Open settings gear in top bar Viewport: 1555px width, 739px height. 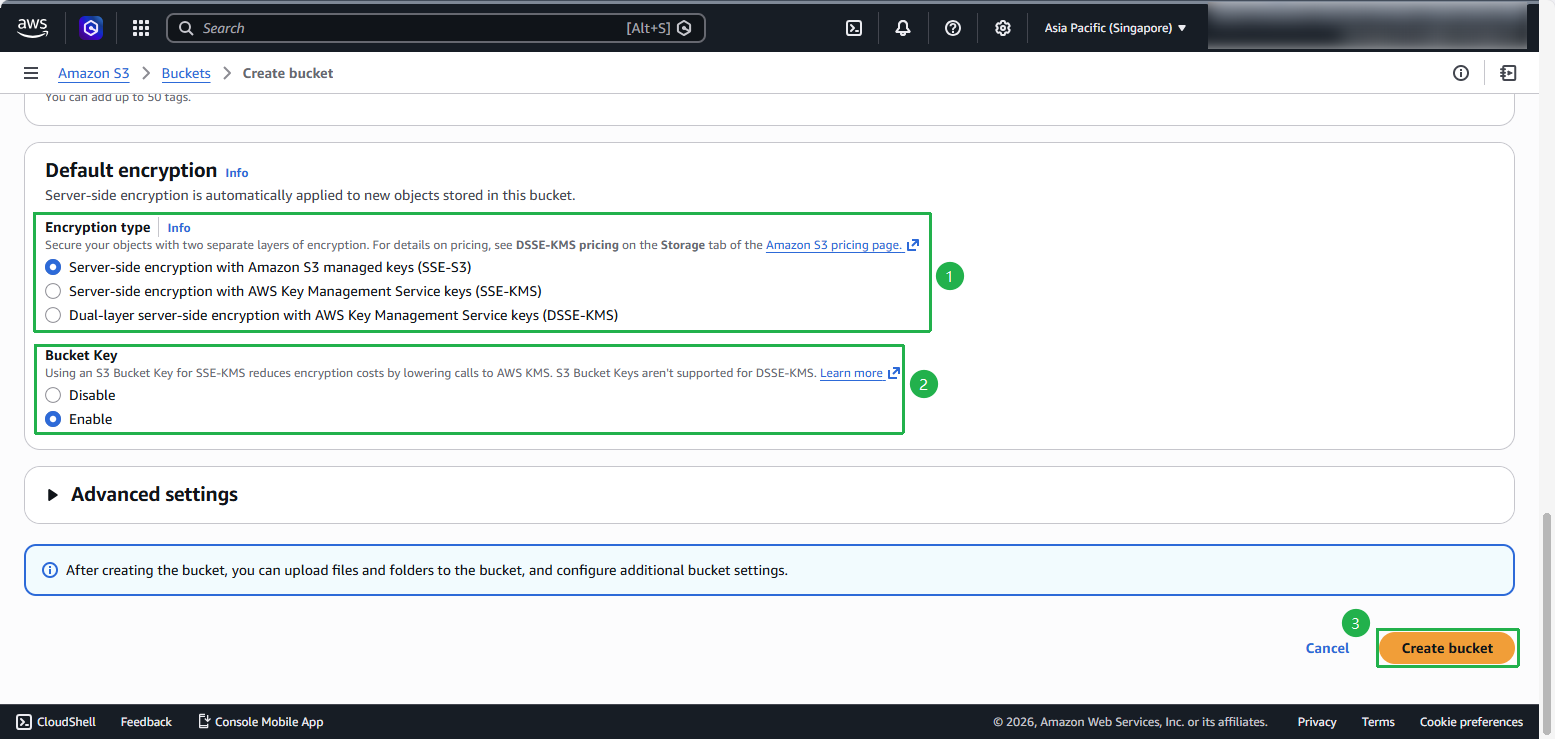tap(1003, 28)
